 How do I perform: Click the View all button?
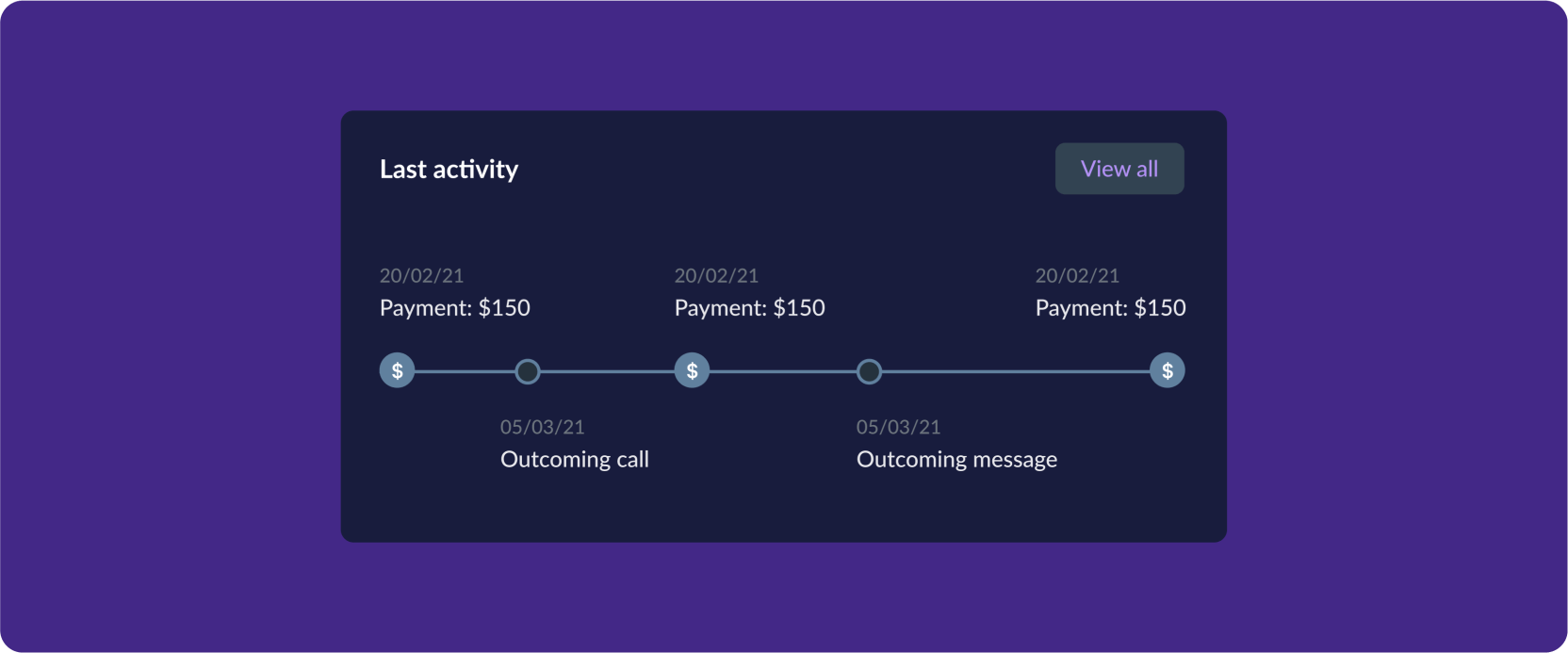pyautogui.click(x=1119, y=169)
